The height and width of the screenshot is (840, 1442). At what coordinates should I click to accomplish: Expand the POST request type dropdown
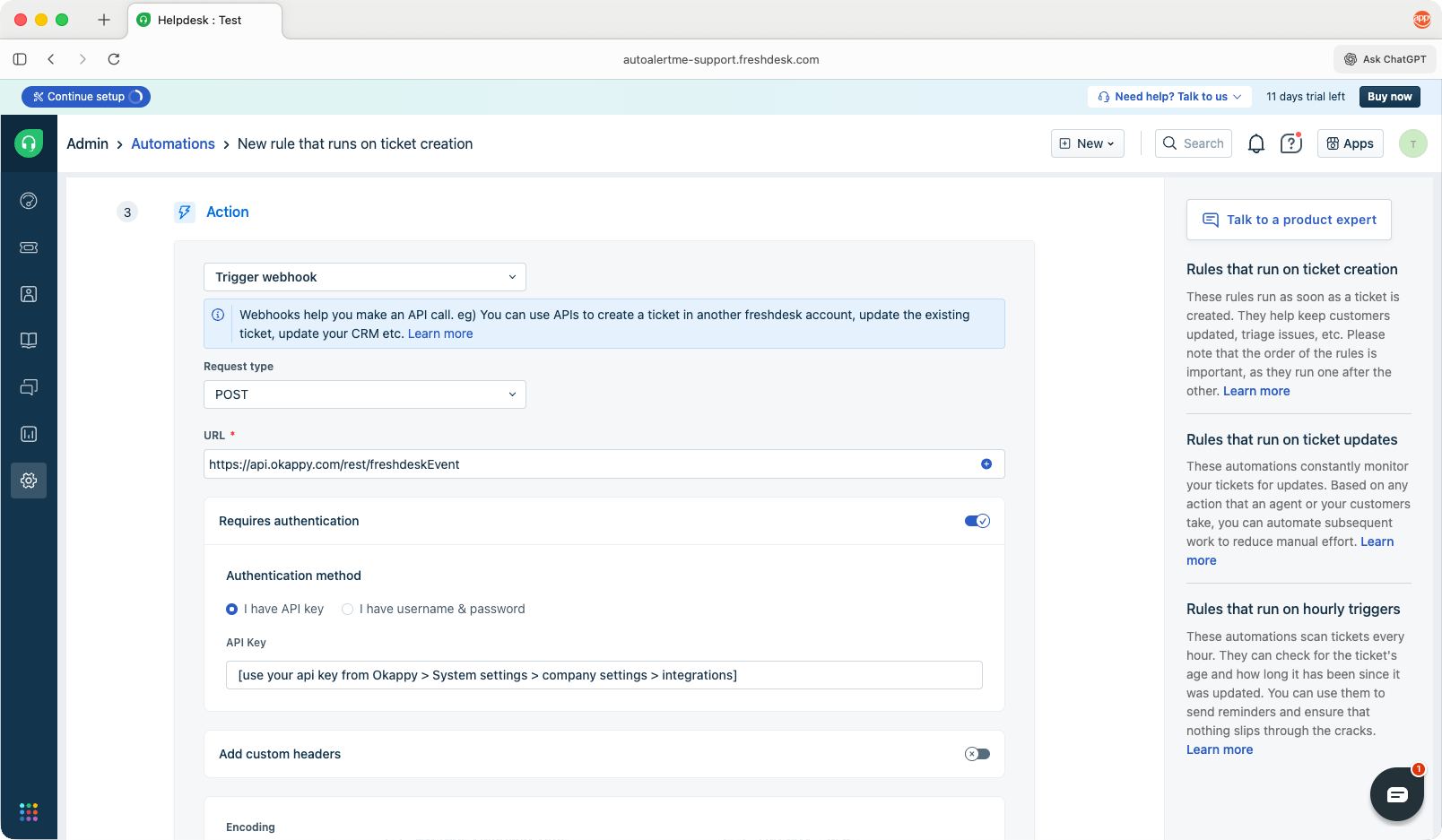(365, 394)
